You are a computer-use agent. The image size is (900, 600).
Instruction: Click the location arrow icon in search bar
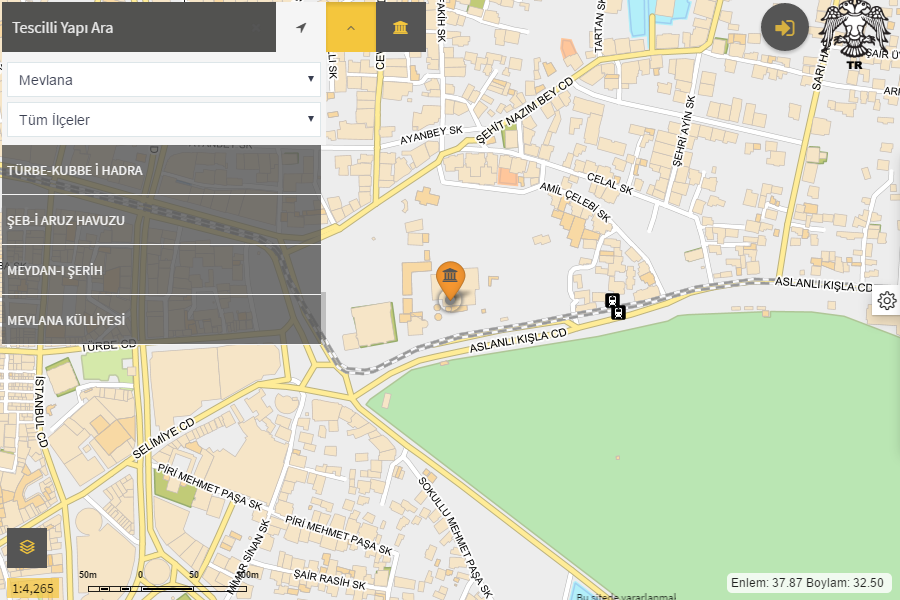pos(301,27)
